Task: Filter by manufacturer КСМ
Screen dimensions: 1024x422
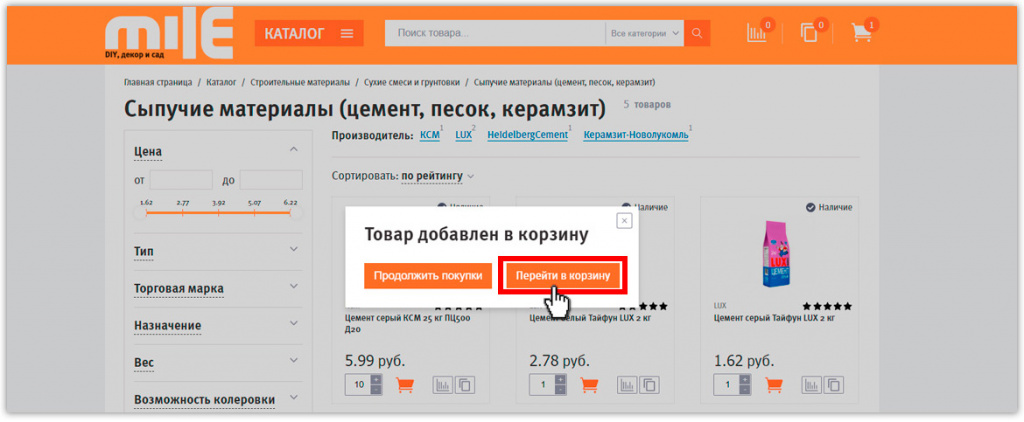Action: coord(430,135)
